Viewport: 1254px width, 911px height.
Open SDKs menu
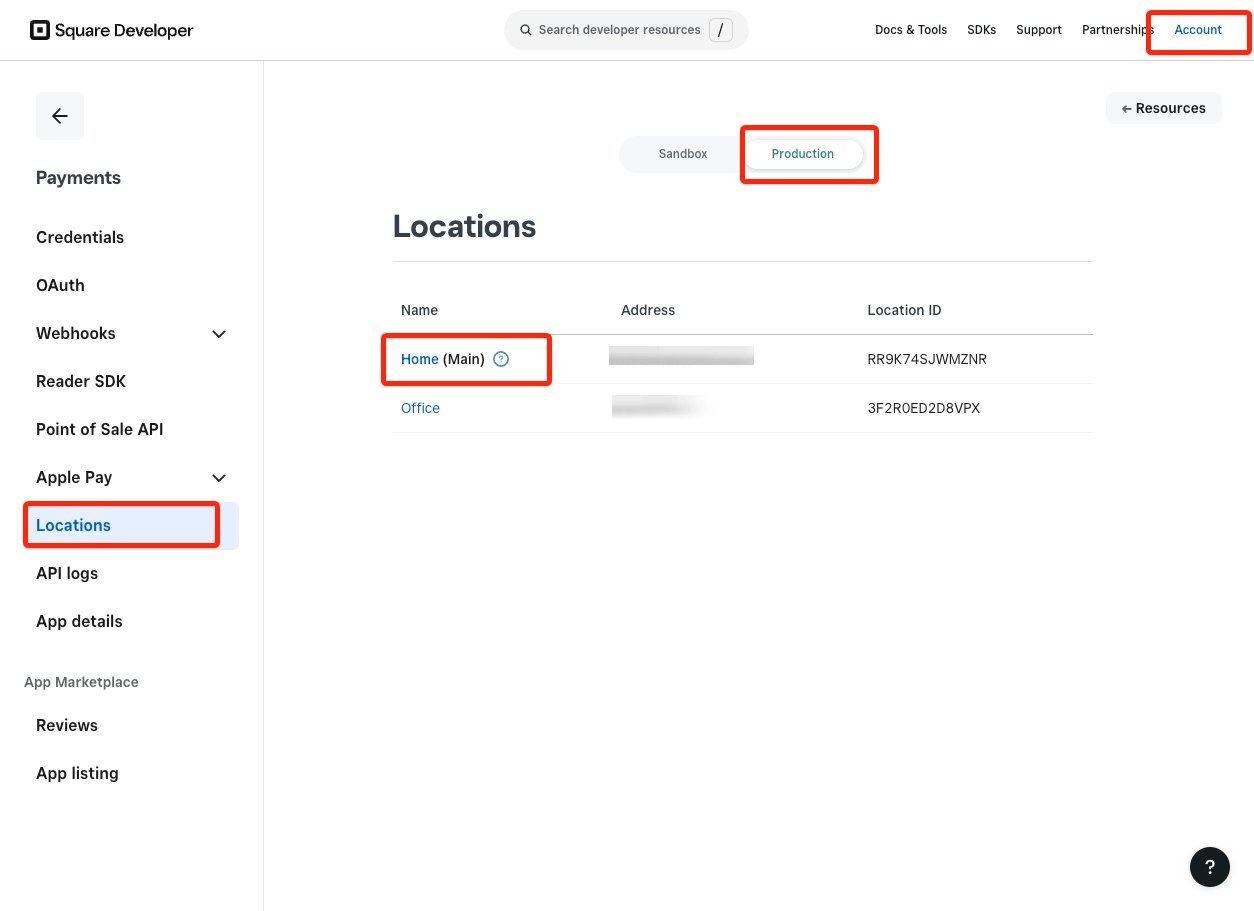981,30
